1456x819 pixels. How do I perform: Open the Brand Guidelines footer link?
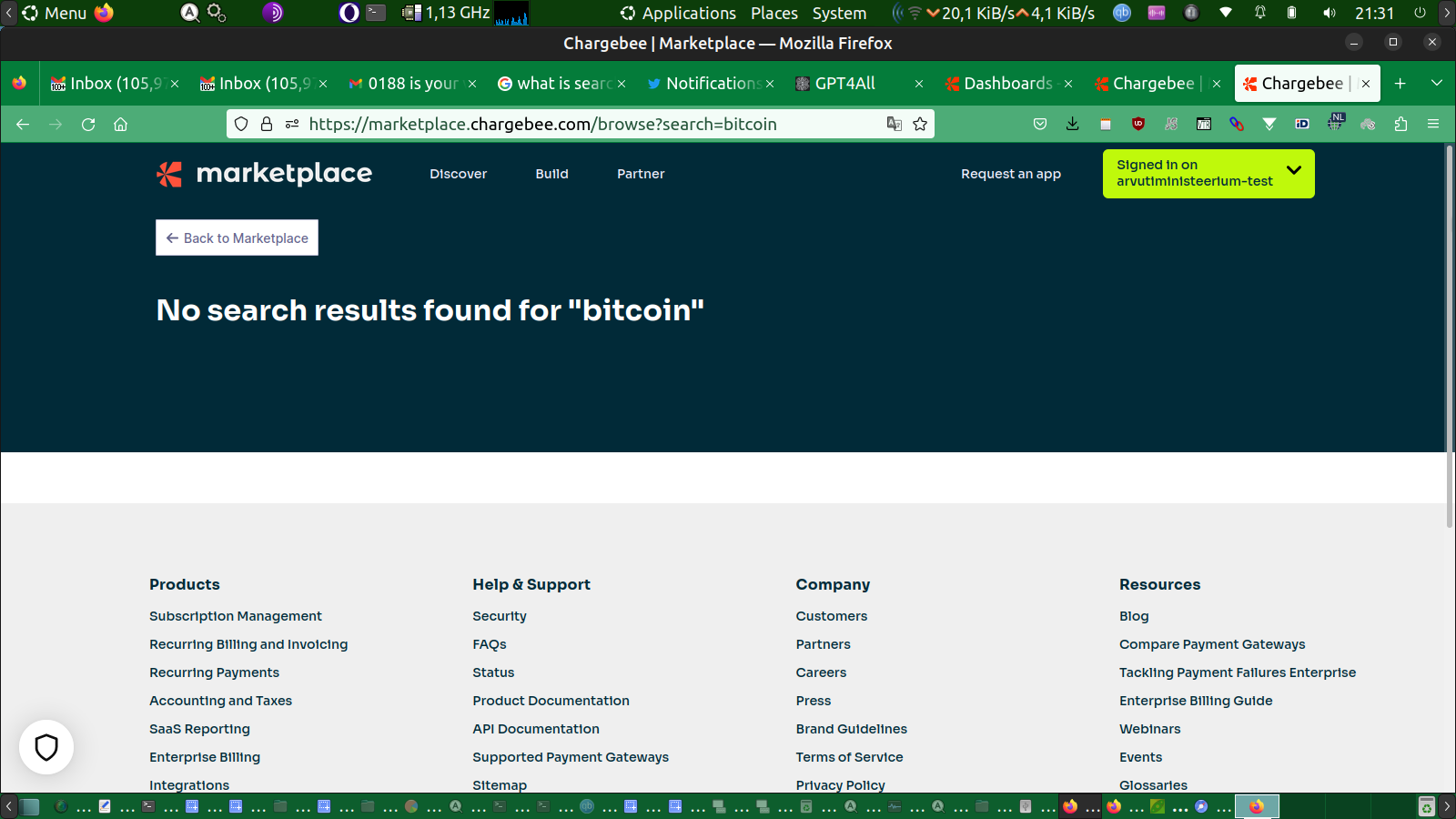852,729
